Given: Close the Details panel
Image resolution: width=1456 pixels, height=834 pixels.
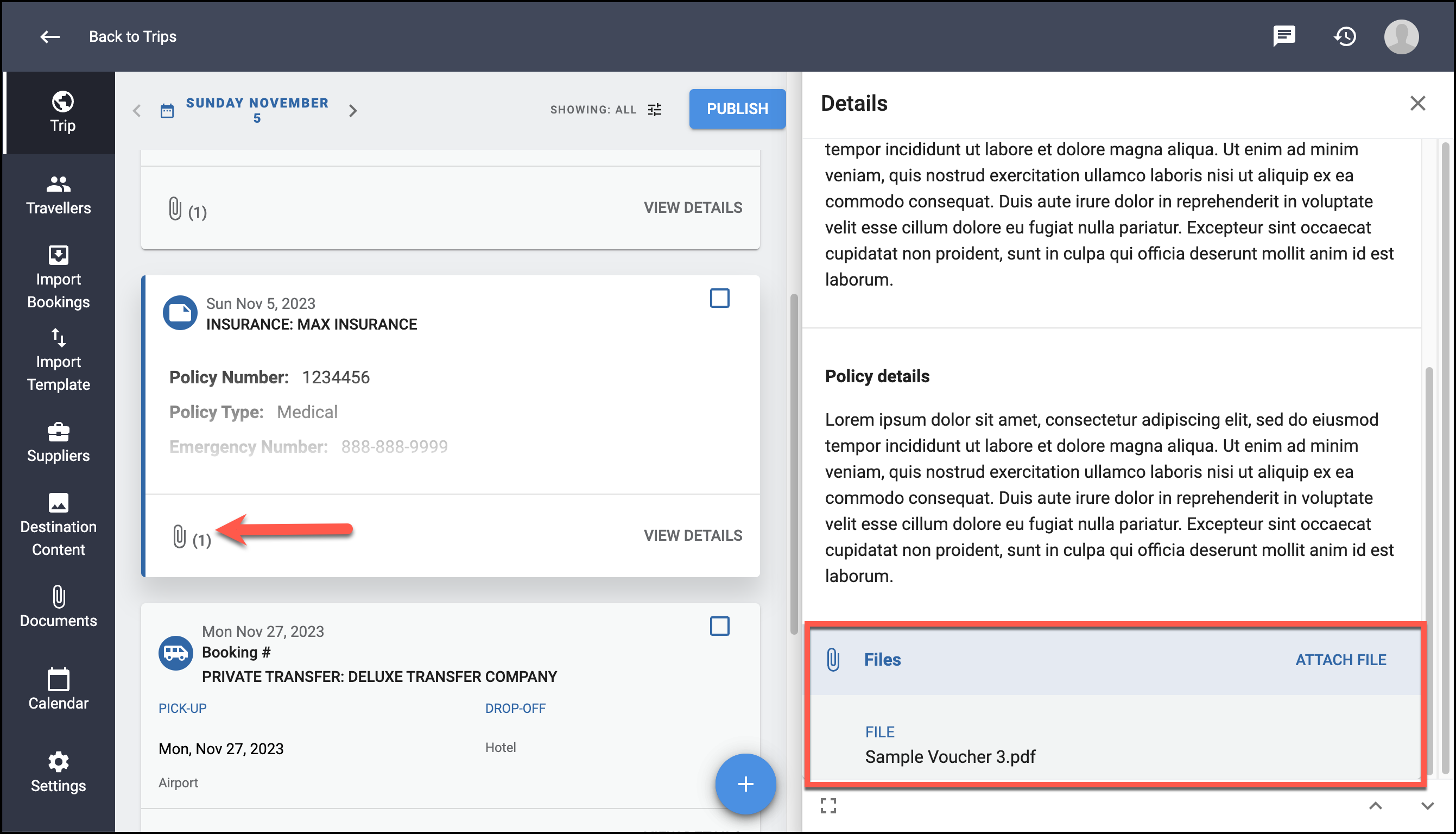Looking at the screenshot, I should pyautogui.click(x=1417, y=104).
